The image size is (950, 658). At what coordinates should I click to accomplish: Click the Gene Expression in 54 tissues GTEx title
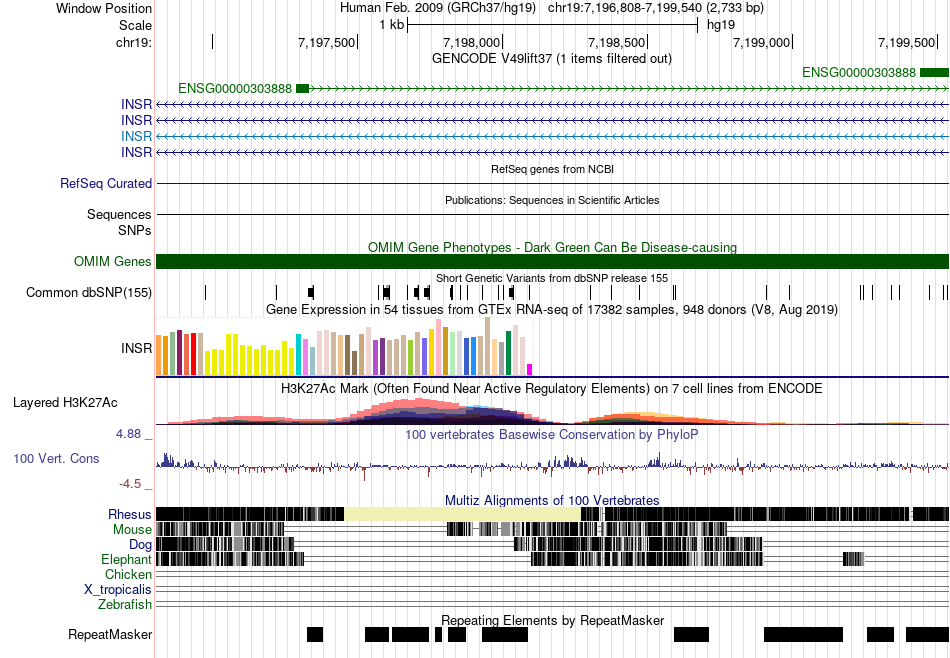coord(552,310)
